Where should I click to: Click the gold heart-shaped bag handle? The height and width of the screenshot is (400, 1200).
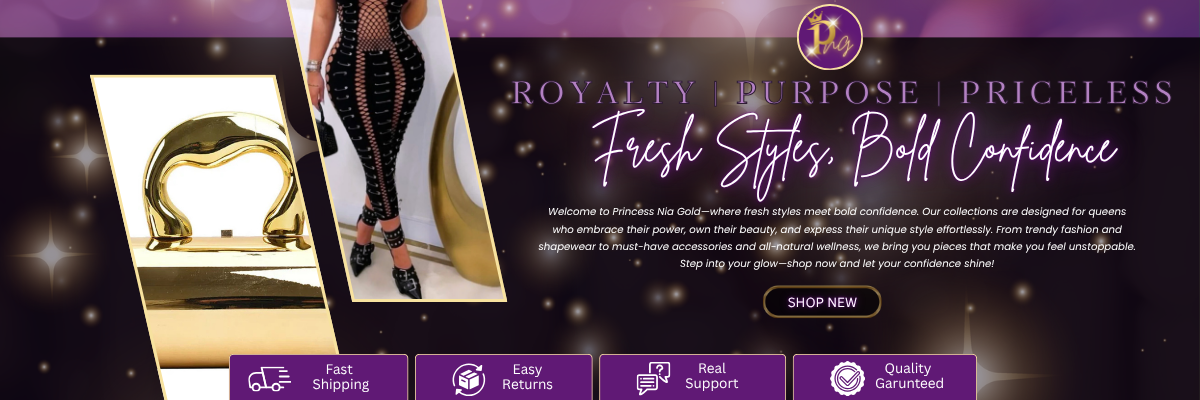tap(222, 180)
